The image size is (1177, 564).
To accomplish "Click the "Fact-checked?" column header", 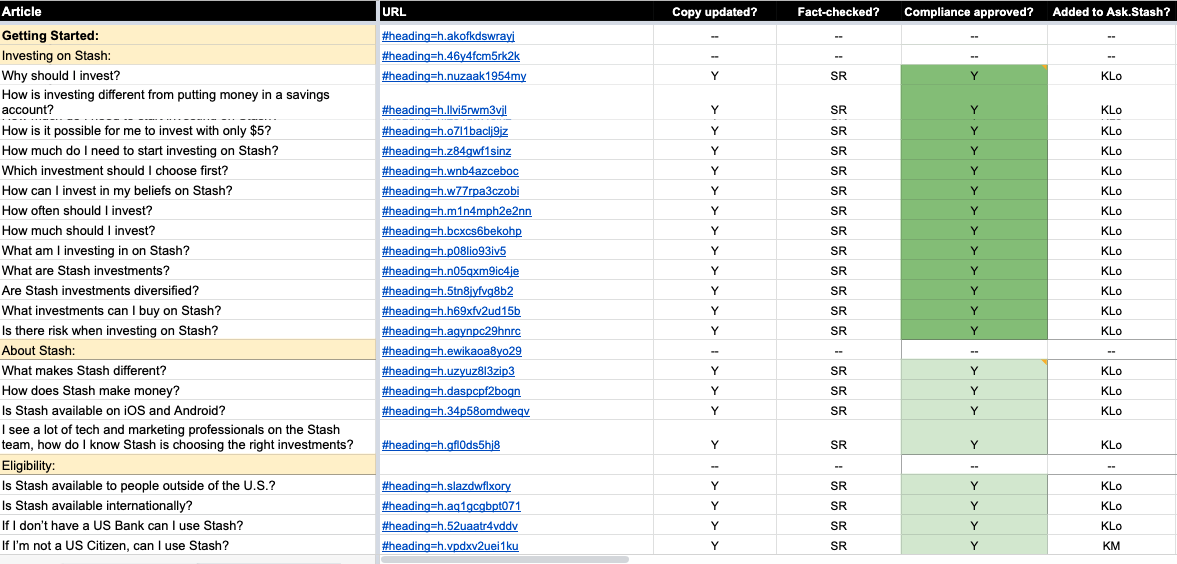I will [838, 11].
